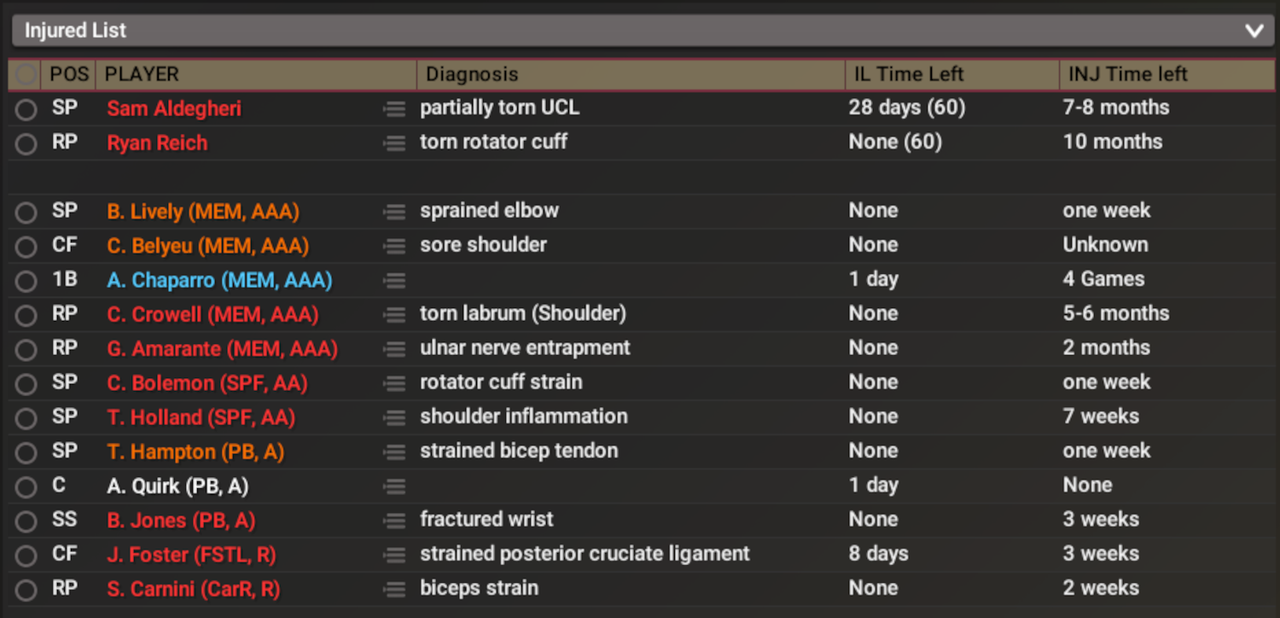Click the POS column header
Image resolution: width=1280 pixels, height=618 pixels.
pyautogui.click(x=69, y=75)
